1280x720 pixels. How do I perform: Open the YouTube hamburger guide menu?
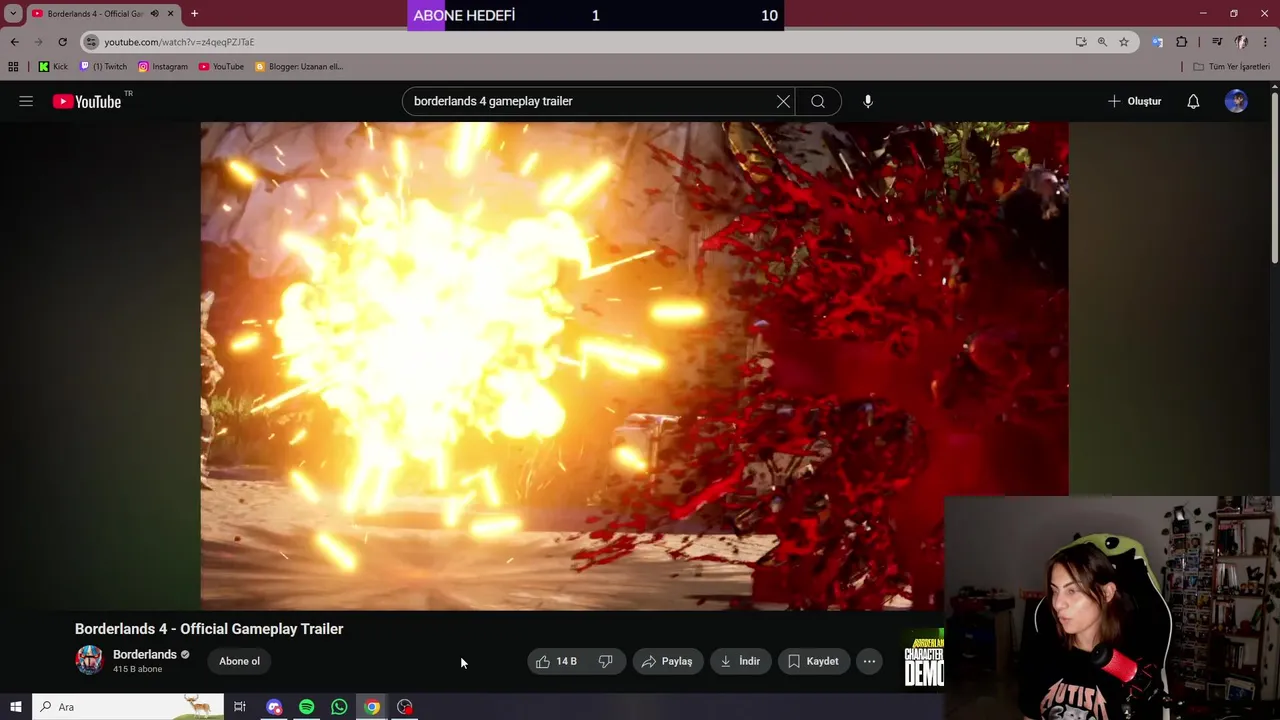pos(26,101)
